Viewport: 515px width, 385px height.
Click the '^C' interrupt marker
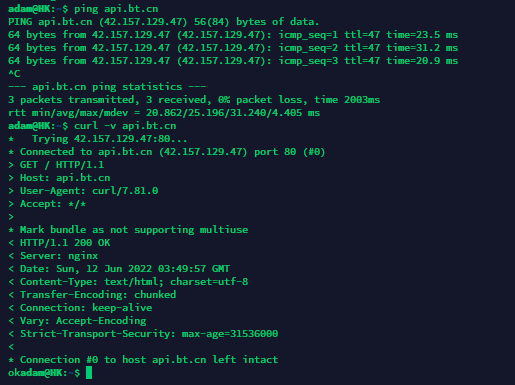pos(14,74)
